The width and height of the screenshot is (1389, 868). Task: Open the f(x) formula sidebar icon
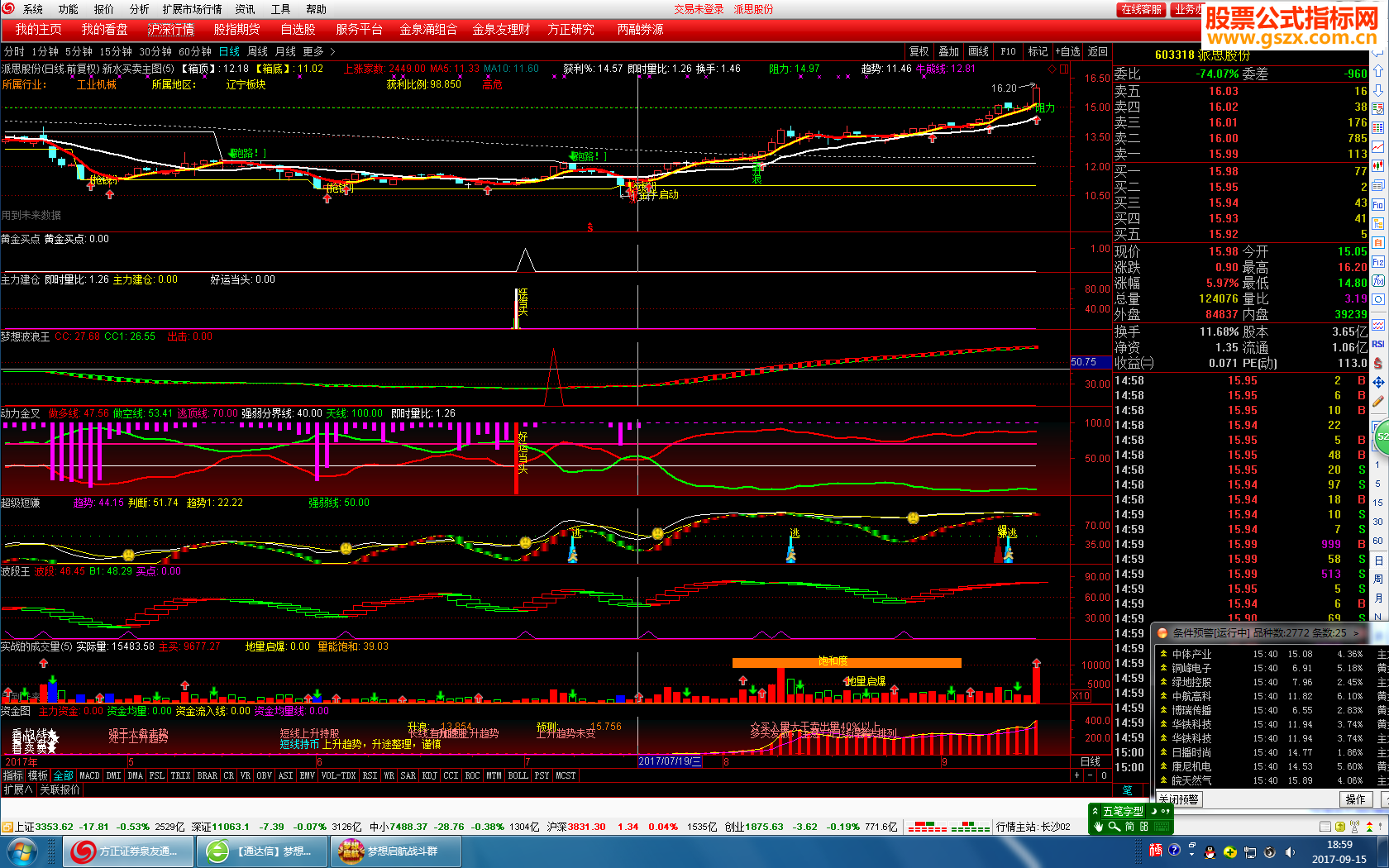coord(1378,280)
